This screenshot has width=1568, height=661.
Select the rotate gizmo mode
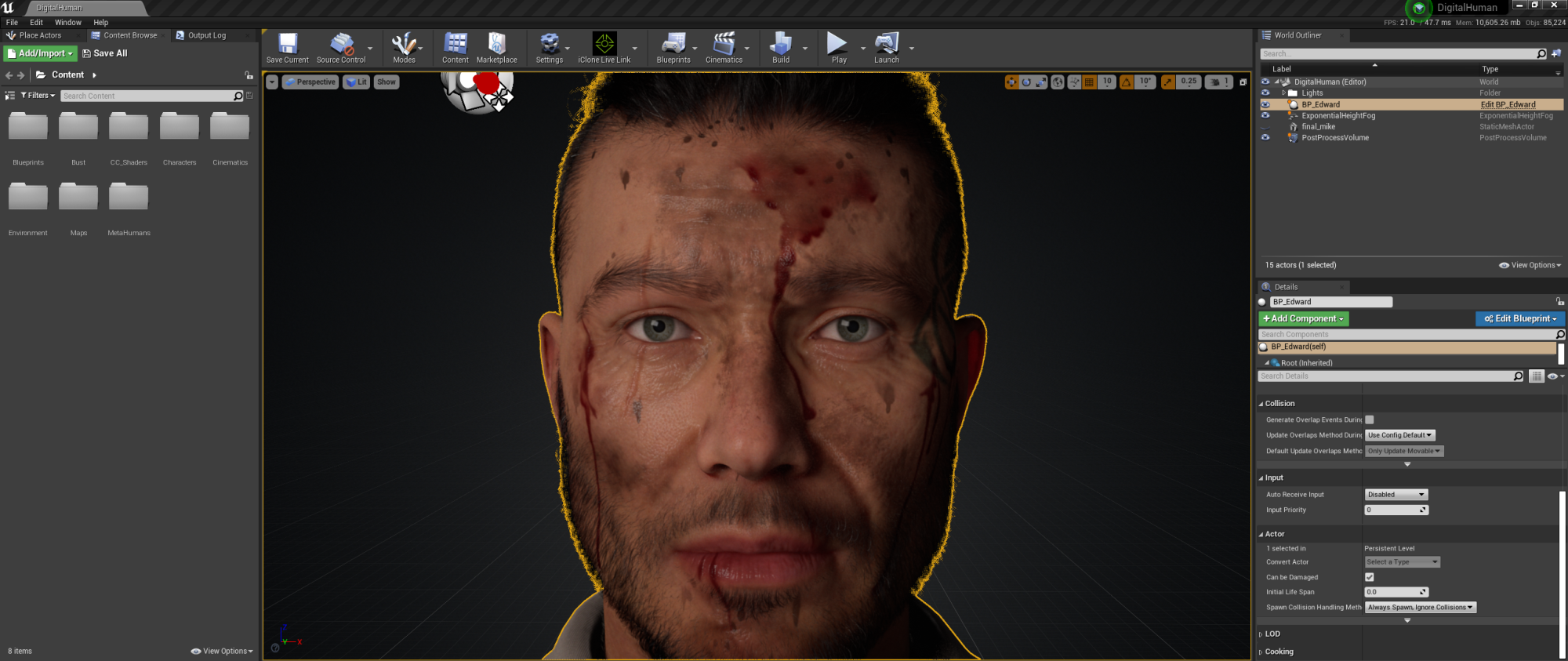pyautogui.click(x=1026, y=82)
